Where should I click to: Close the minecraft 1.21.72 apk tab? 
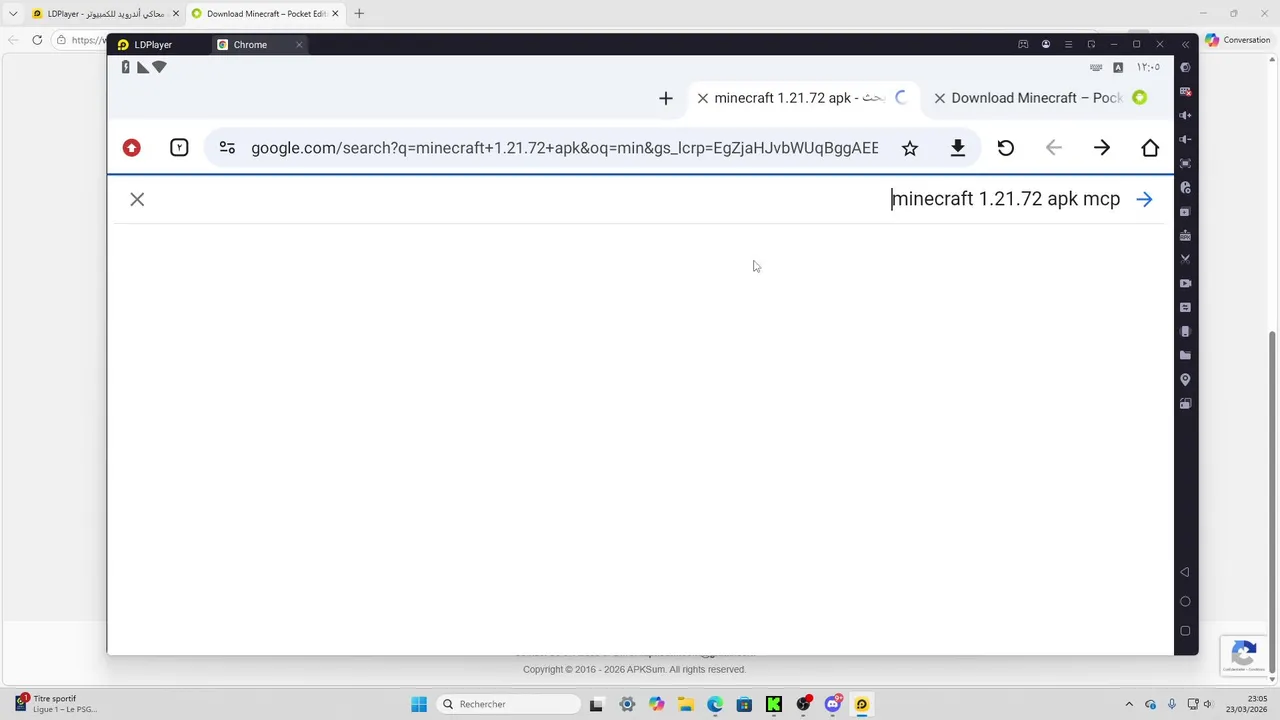click(x=703, y=98)
